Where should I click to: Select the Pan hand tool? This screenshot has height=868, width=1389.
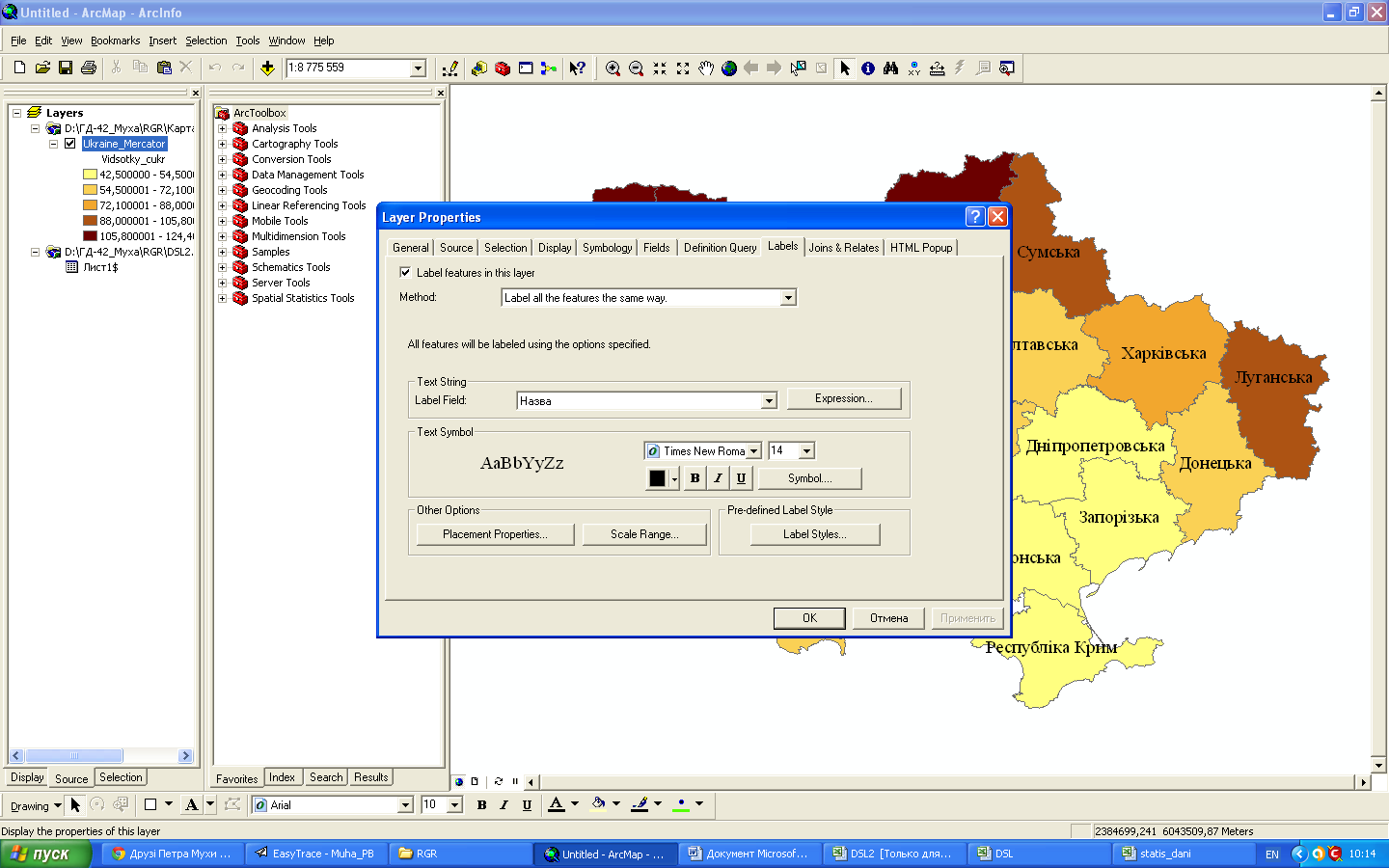706,68
